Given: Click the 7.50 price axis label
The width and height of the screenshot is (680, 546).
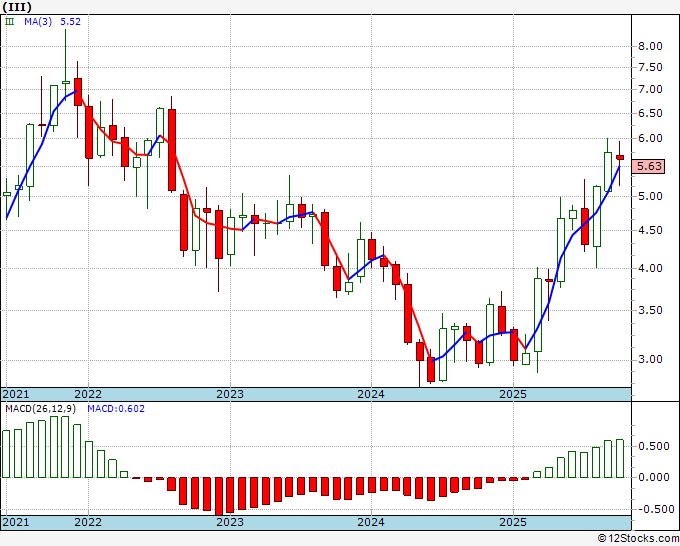Looking at the screenshot, I should tap(650, 67).
